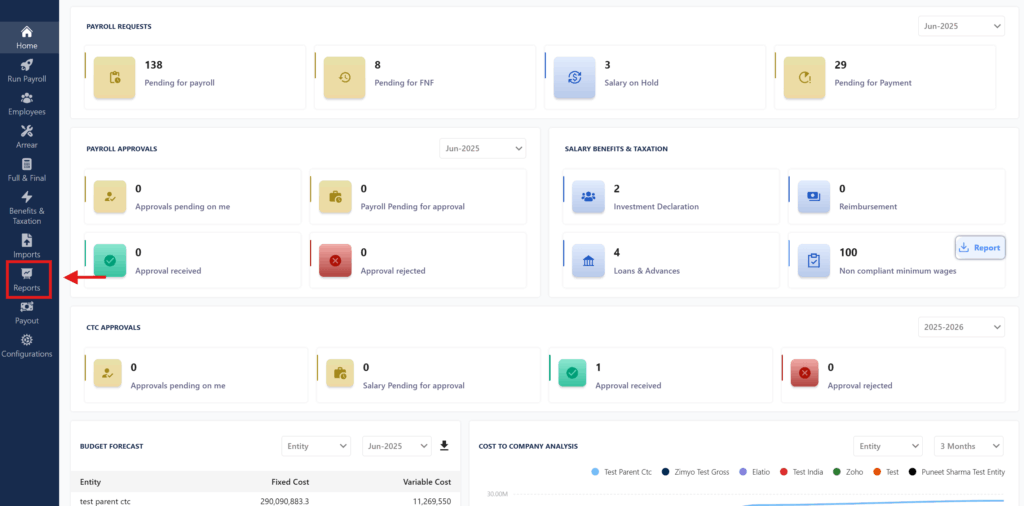Open Benefits & Taxation module

click(27, 207)
